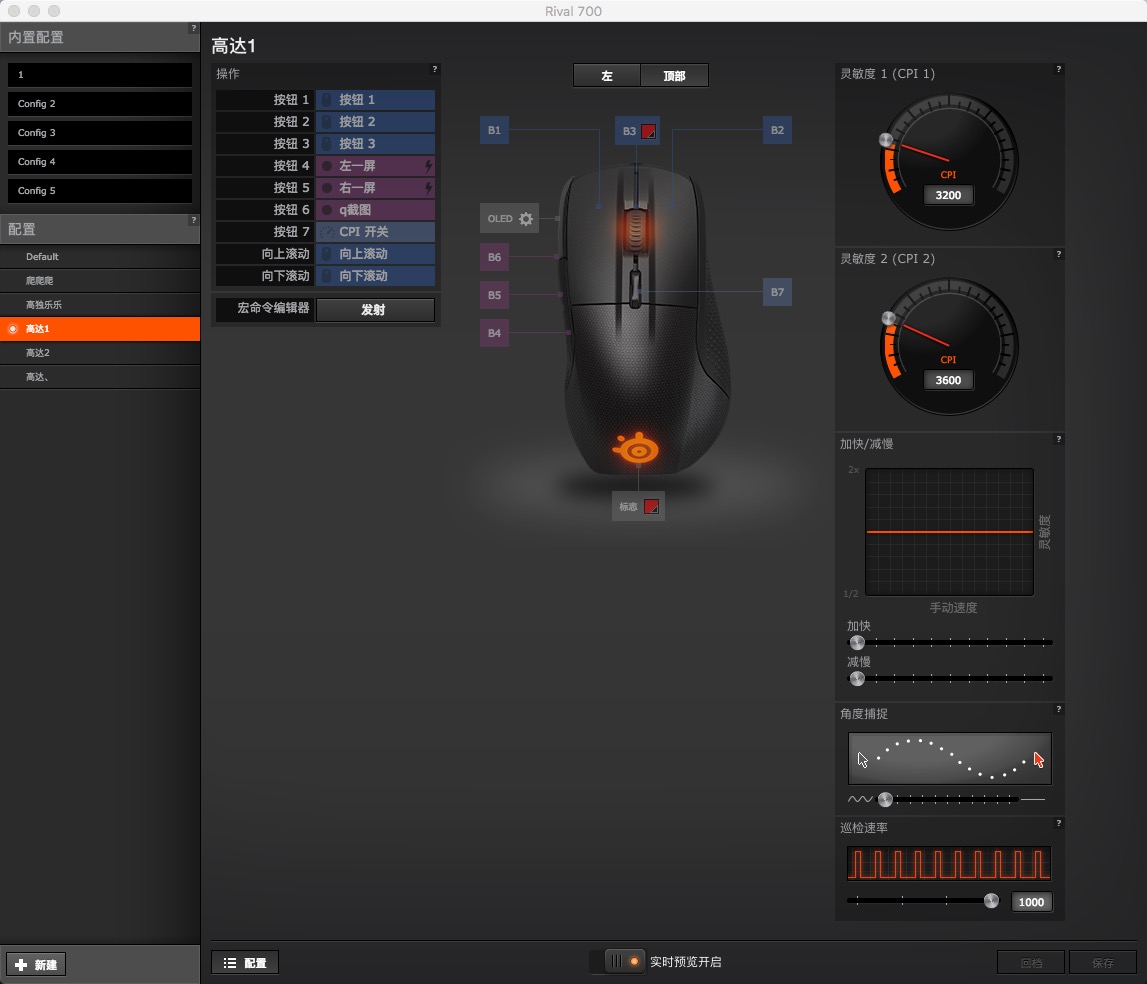This screenshot has height=984, width=1147.
Task: Open 按钮 1 action mapping
Action: coord(375,99)
